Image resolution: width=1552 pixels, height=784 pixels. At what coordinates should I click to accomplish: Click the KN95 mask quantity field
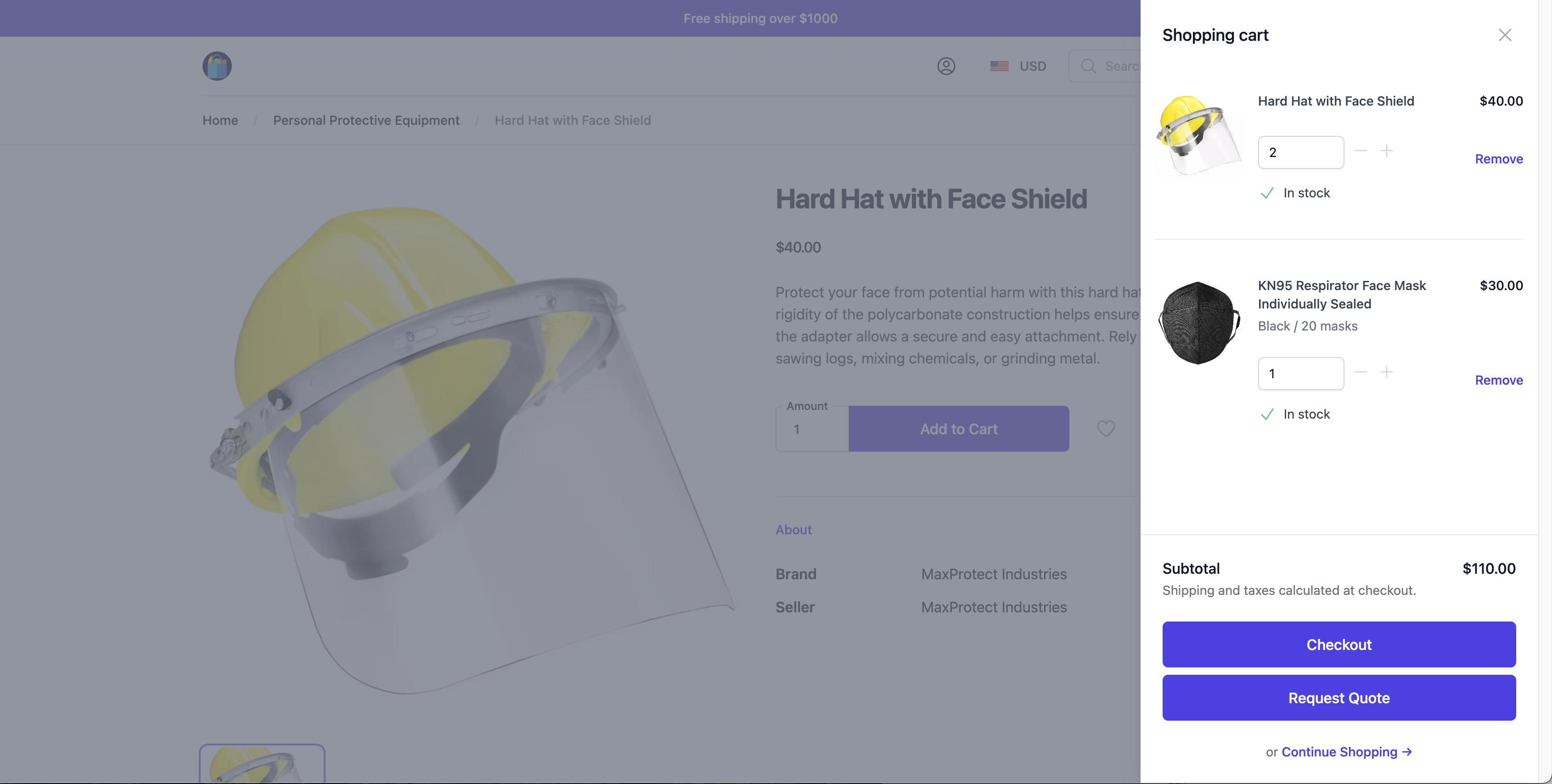tap(1300, 373)
